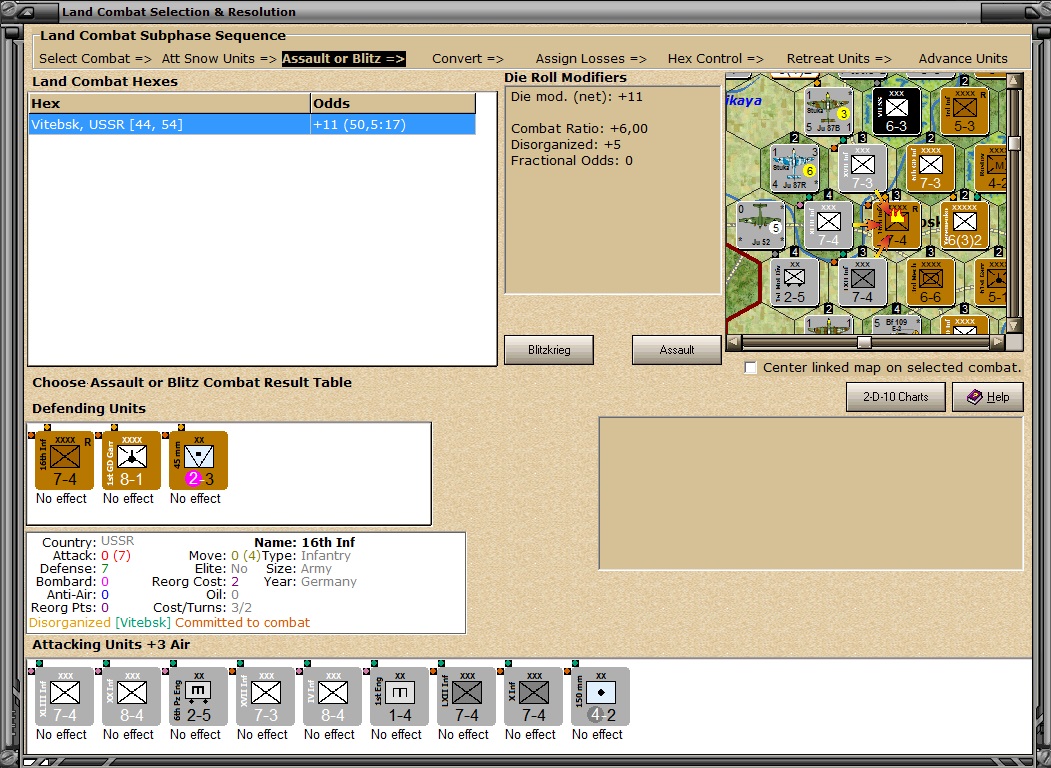The height and width of the screenshot is (768, 1051).
Task: Click the Committed to combat status text
Action: (x=243, y=623)
